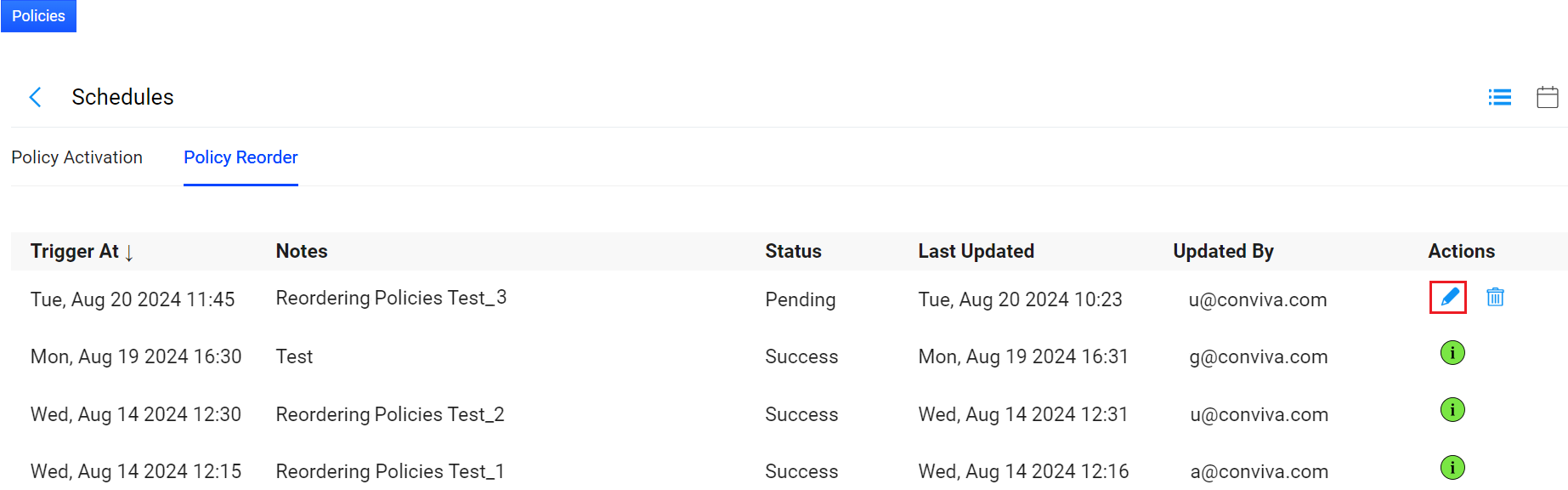Select the Policy Reorder tab
Image resolution: width=1568 pixels, height=490 pixels.
coord(241,157)
